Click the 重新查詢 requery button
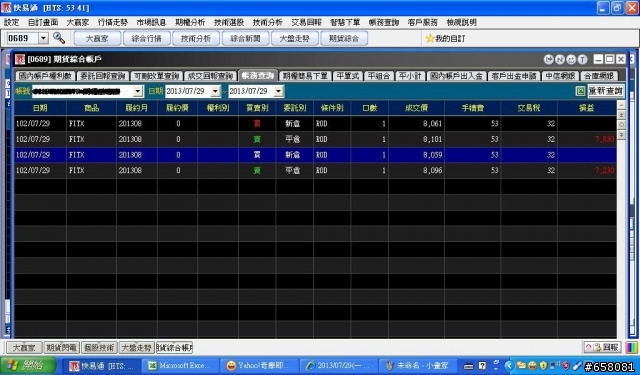Viewport: 640px width, 375px height. point(606,91)
